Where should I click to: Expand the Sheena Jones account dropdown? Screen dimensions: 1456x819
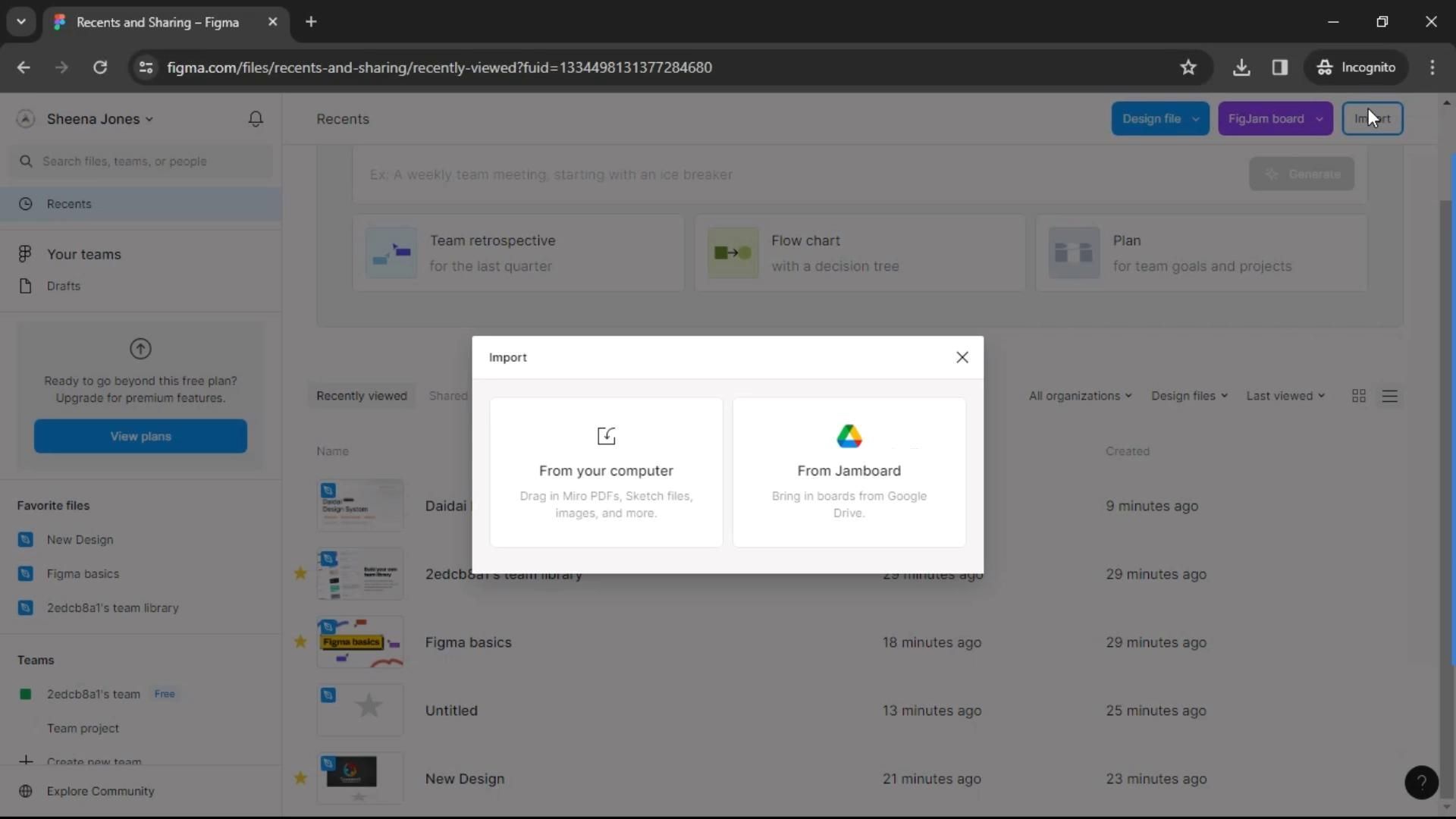pos(100,119)
